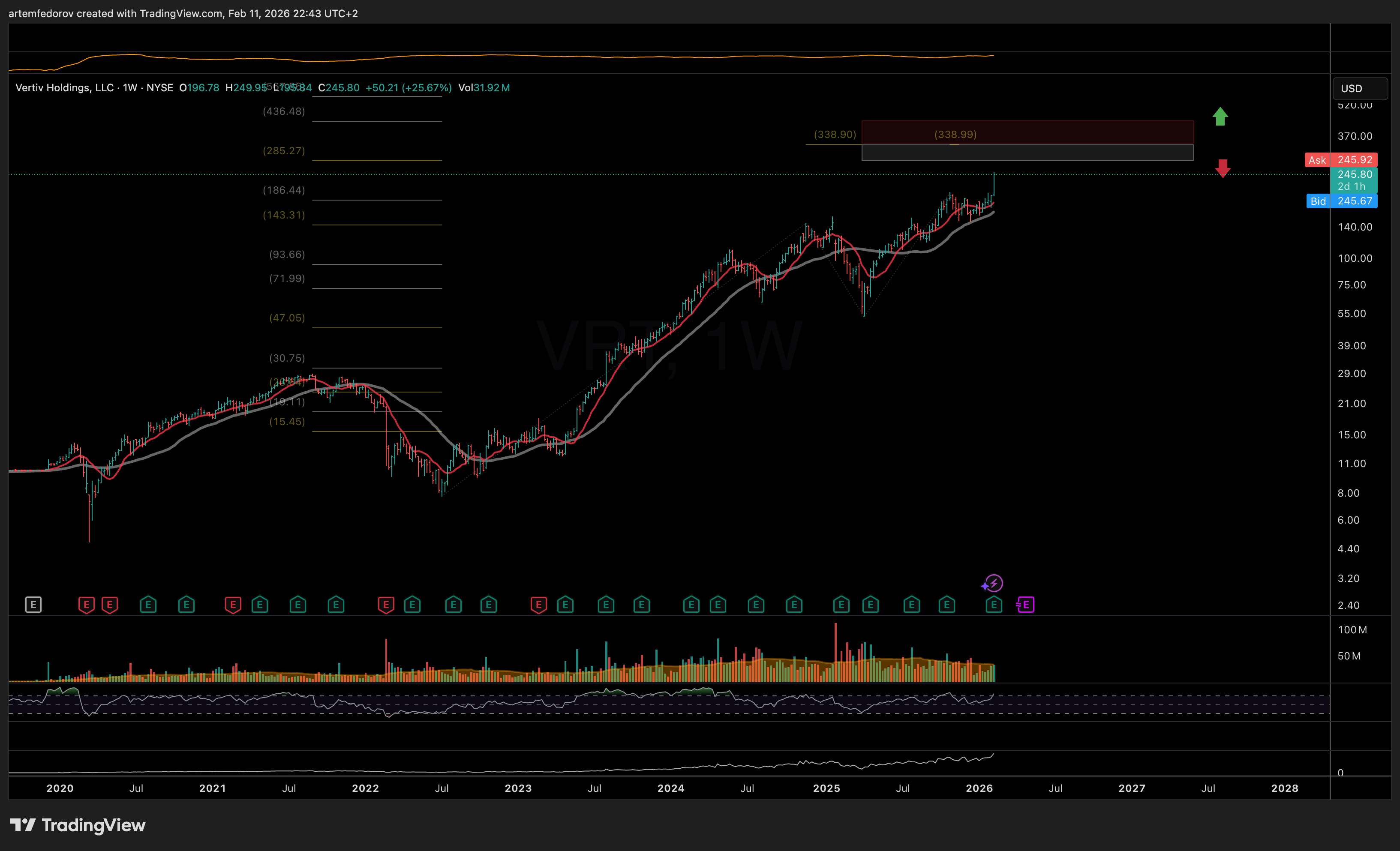The image size is (1400, 851).
Task: Click the 100M volume axis label
Action: coord(1352,629)
